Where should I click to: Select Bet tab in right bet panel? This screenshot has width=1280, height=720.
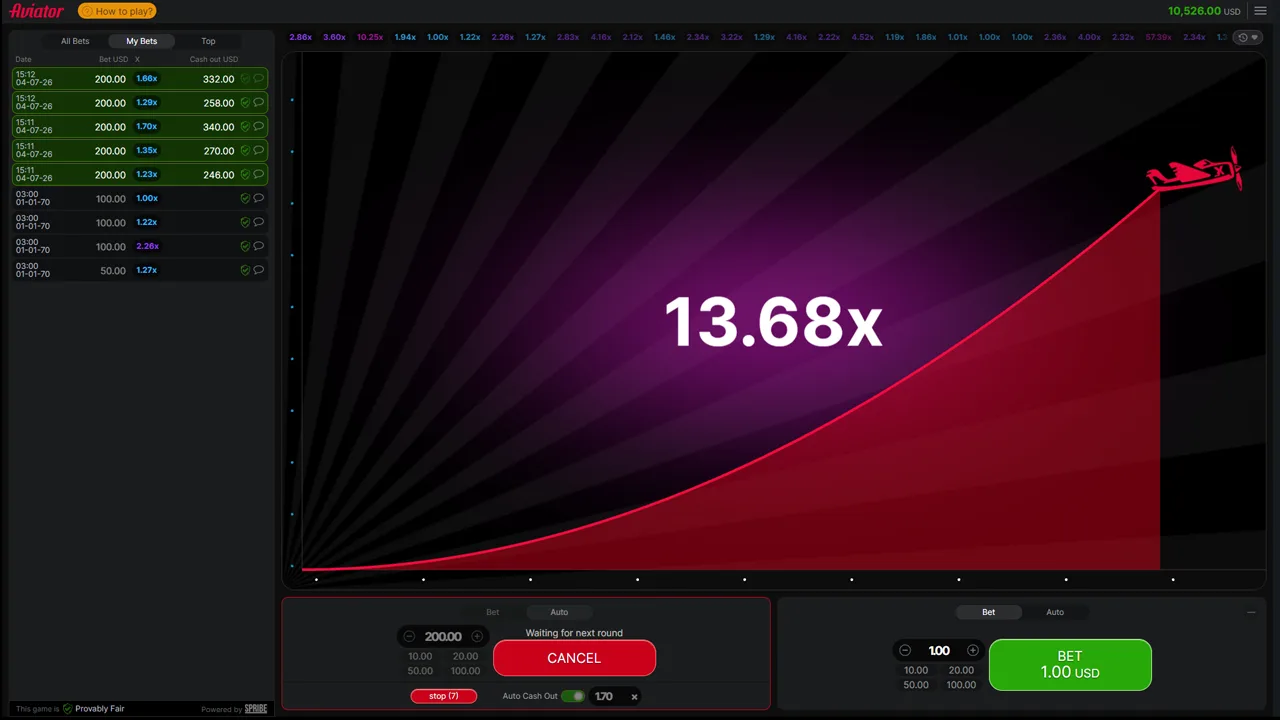[x=988, y=612]
